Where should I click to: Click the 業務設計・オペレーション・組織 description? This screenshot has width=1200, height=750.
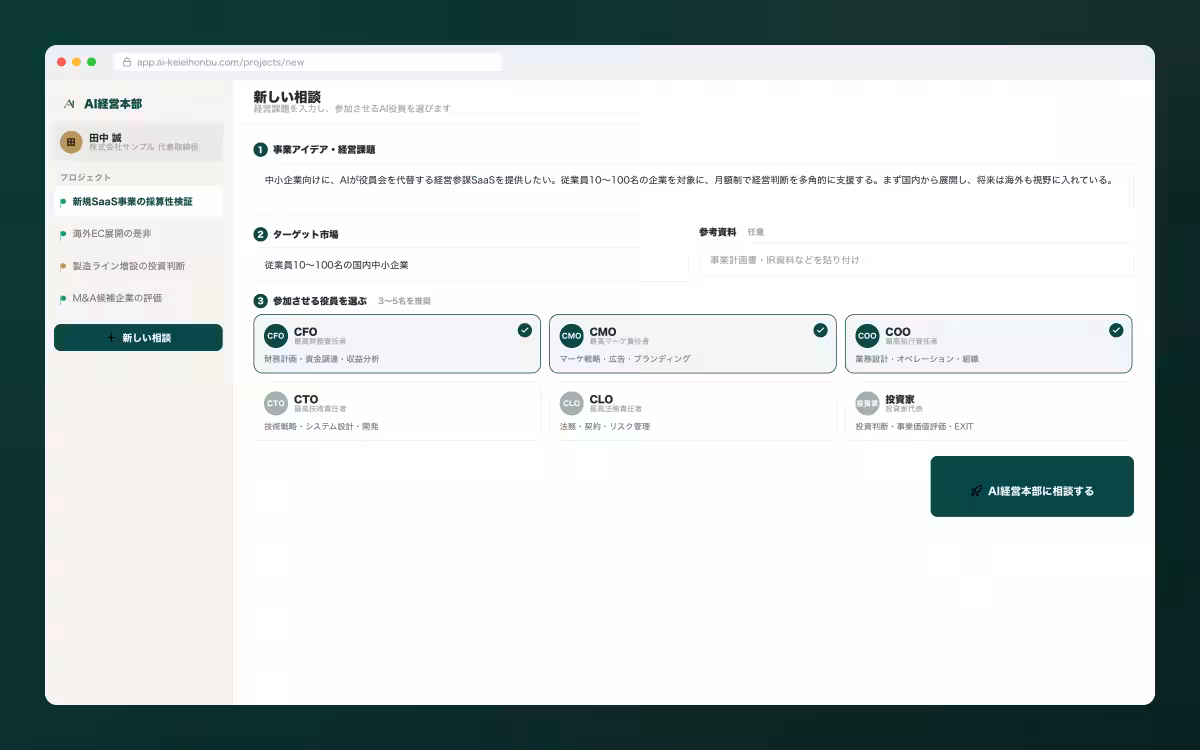point(917,359)
